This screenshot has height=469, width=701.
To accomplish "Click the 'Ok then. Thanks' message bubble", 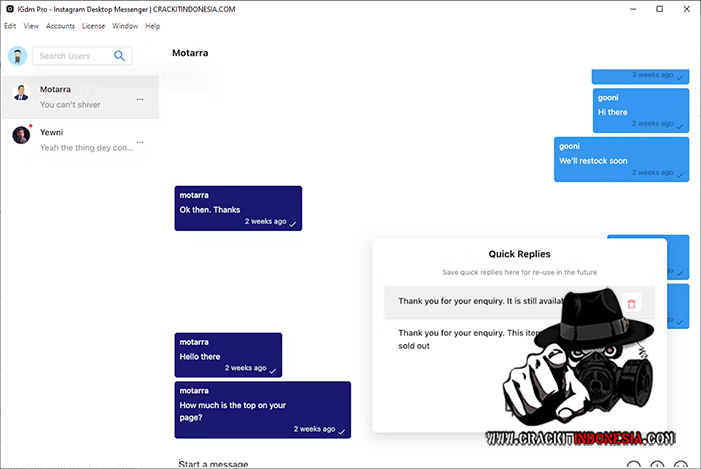I will point(238,208).
